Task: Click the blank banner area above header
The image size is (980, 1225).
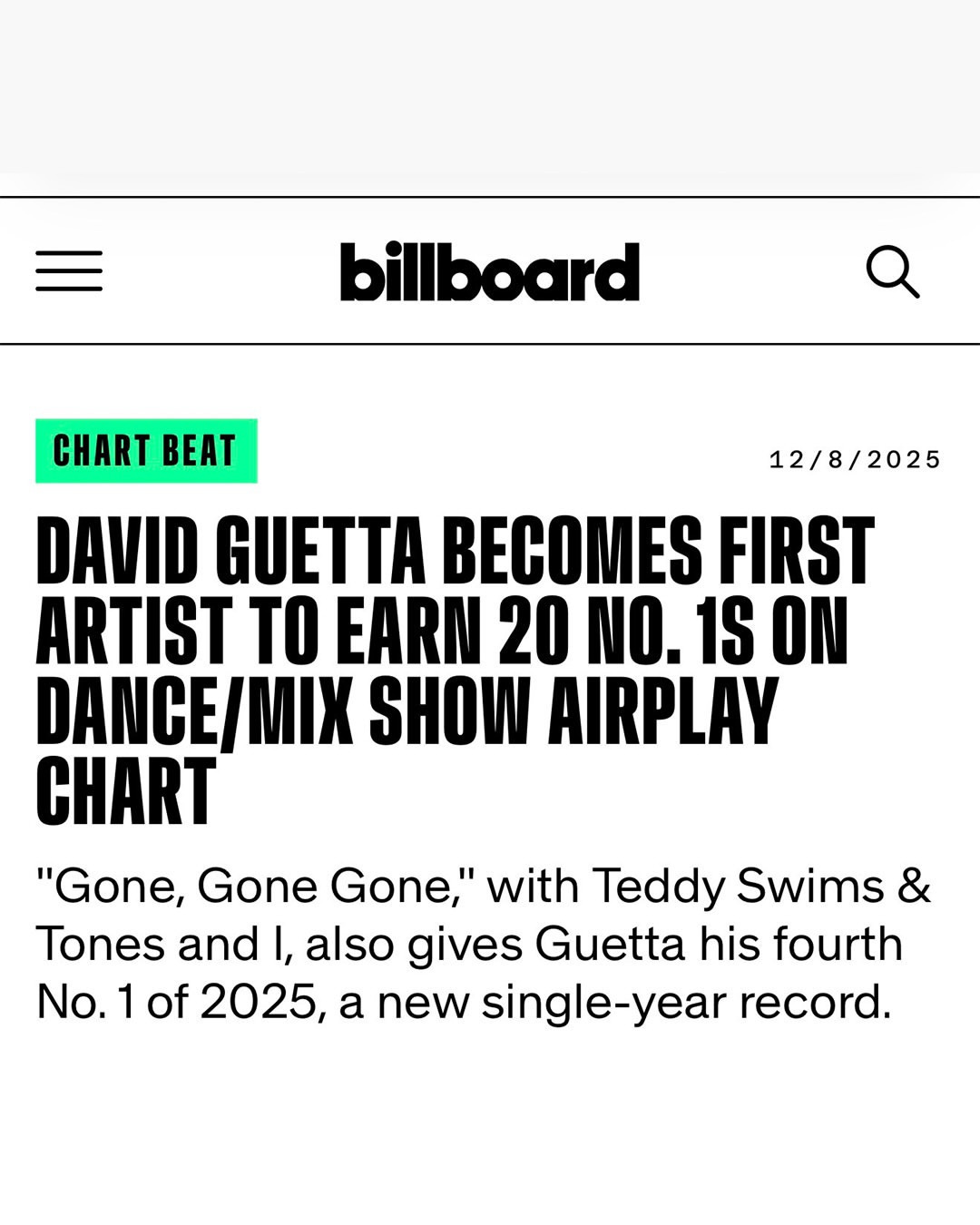Action: point(490,86)
